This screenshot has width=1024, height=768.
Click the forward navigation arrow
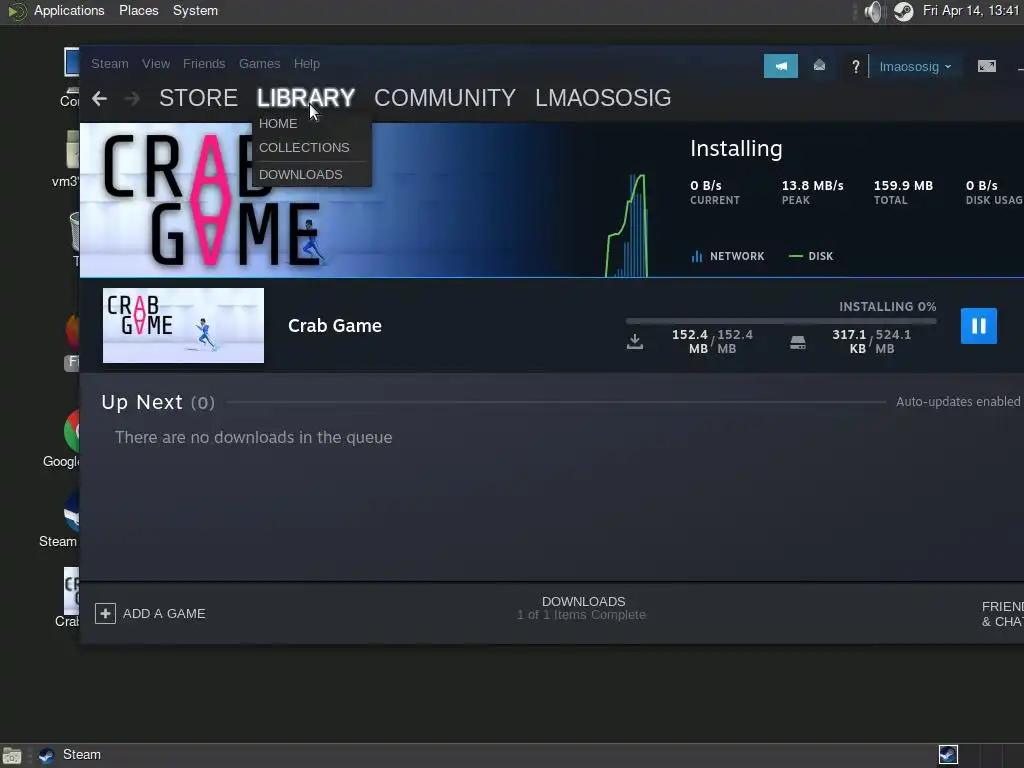click(x=132, y=99)
